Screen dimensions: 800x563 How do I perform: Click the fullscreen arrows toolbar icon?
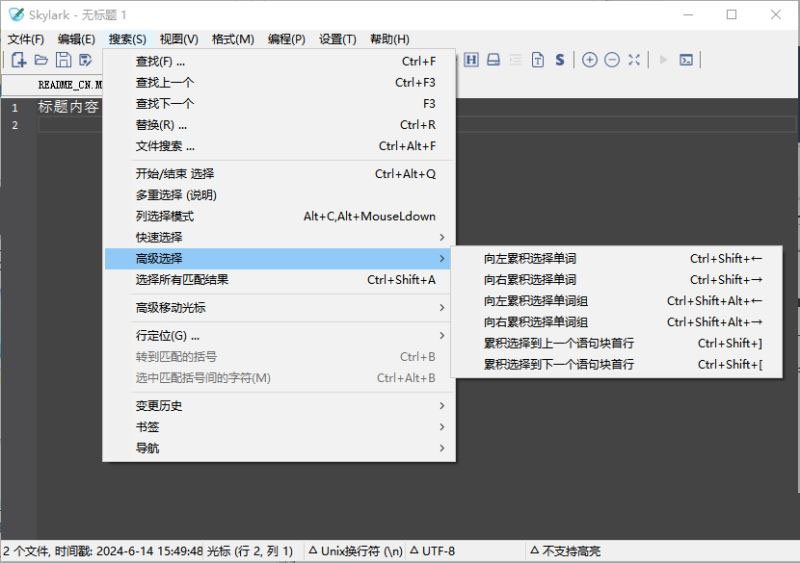tap(634, 60)
